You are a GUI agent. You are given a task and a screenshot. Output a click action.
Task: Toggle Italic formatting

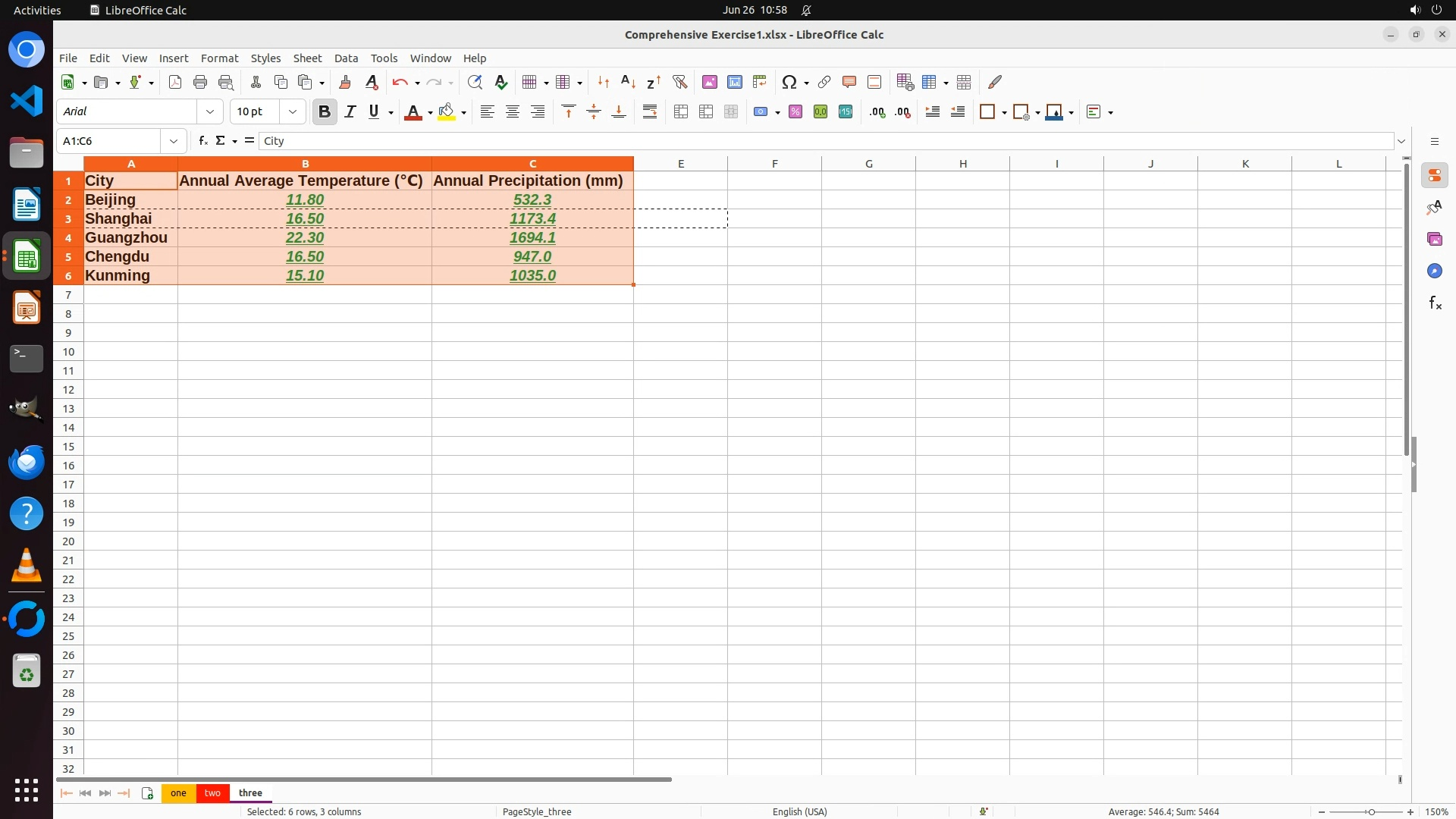(x=350, y=111)
